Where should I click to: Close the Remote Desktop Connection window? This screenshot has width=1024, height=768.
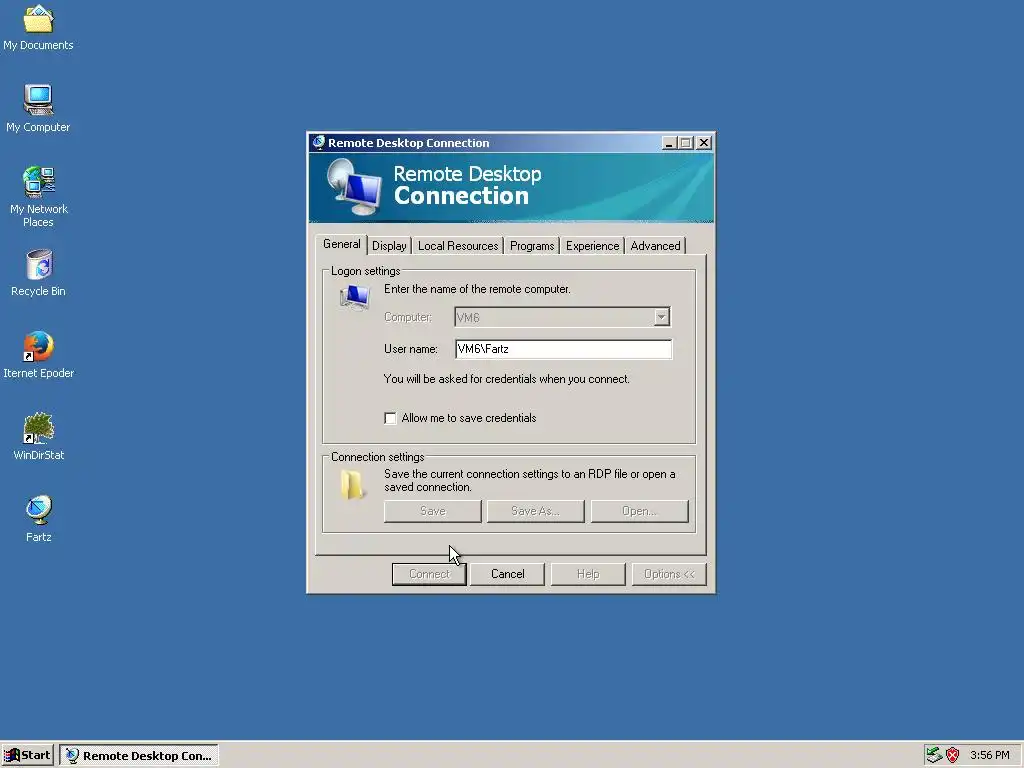coord(703,142)
